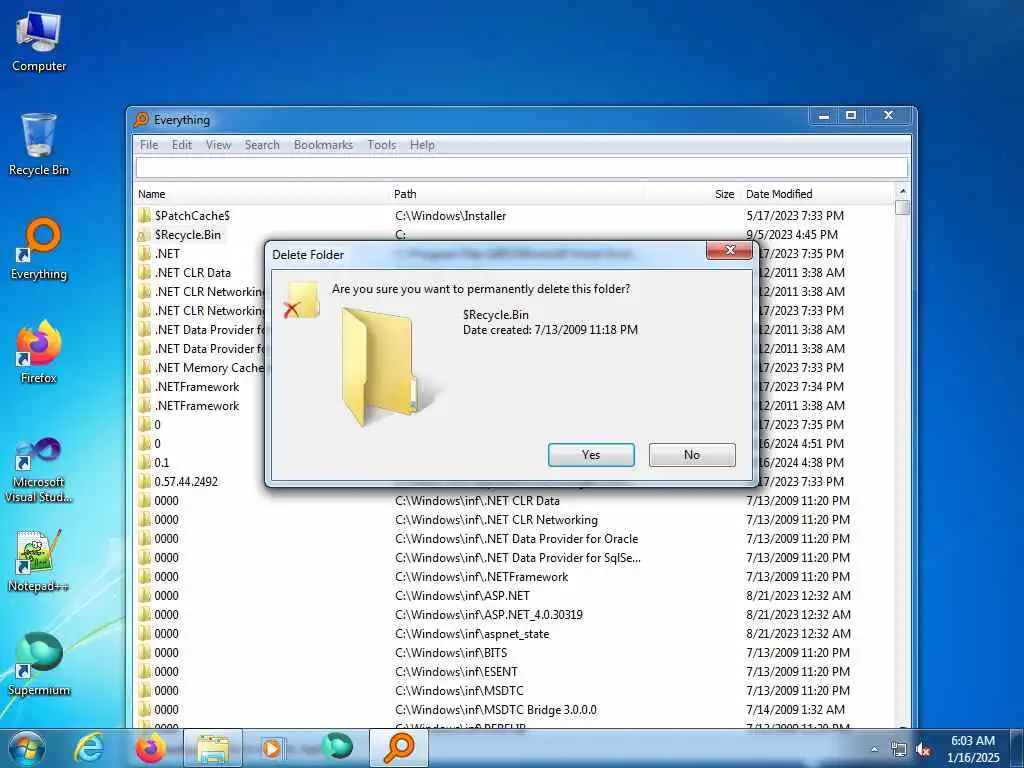Click the Everything title bar magnifier icon

[141, 120]
